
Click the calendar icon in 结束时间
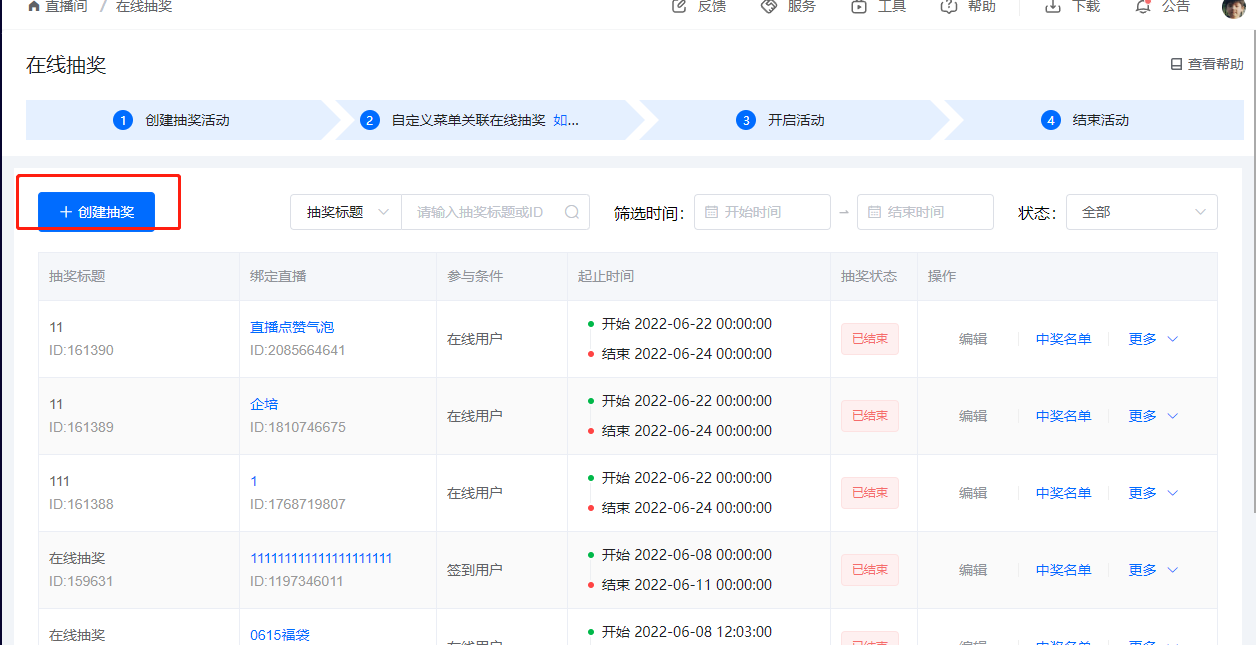pos(874,212)
